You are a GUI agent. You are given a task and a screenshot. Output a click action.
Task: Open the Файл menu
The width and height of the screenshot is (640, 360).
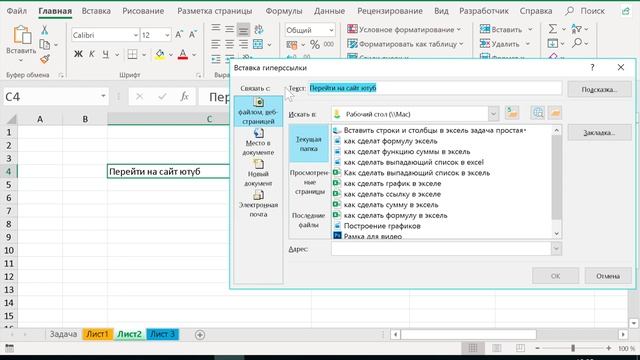[17, 11]
